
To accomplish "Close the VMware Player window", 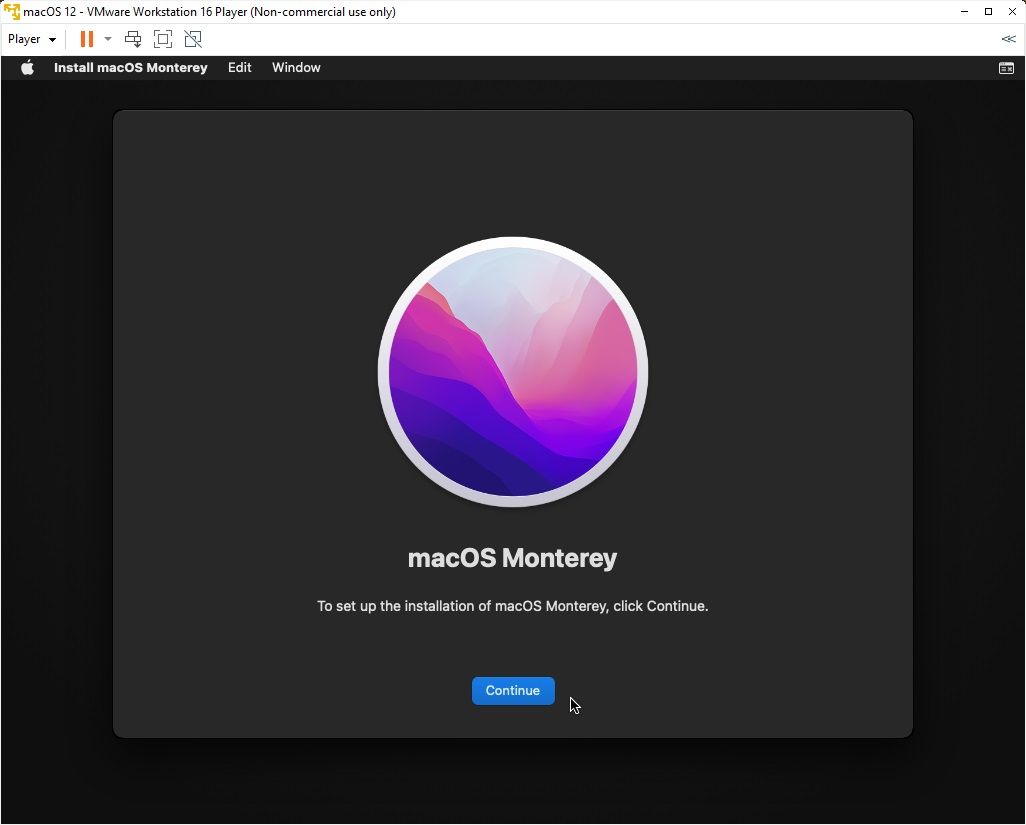I will [x=1012, y=12].
